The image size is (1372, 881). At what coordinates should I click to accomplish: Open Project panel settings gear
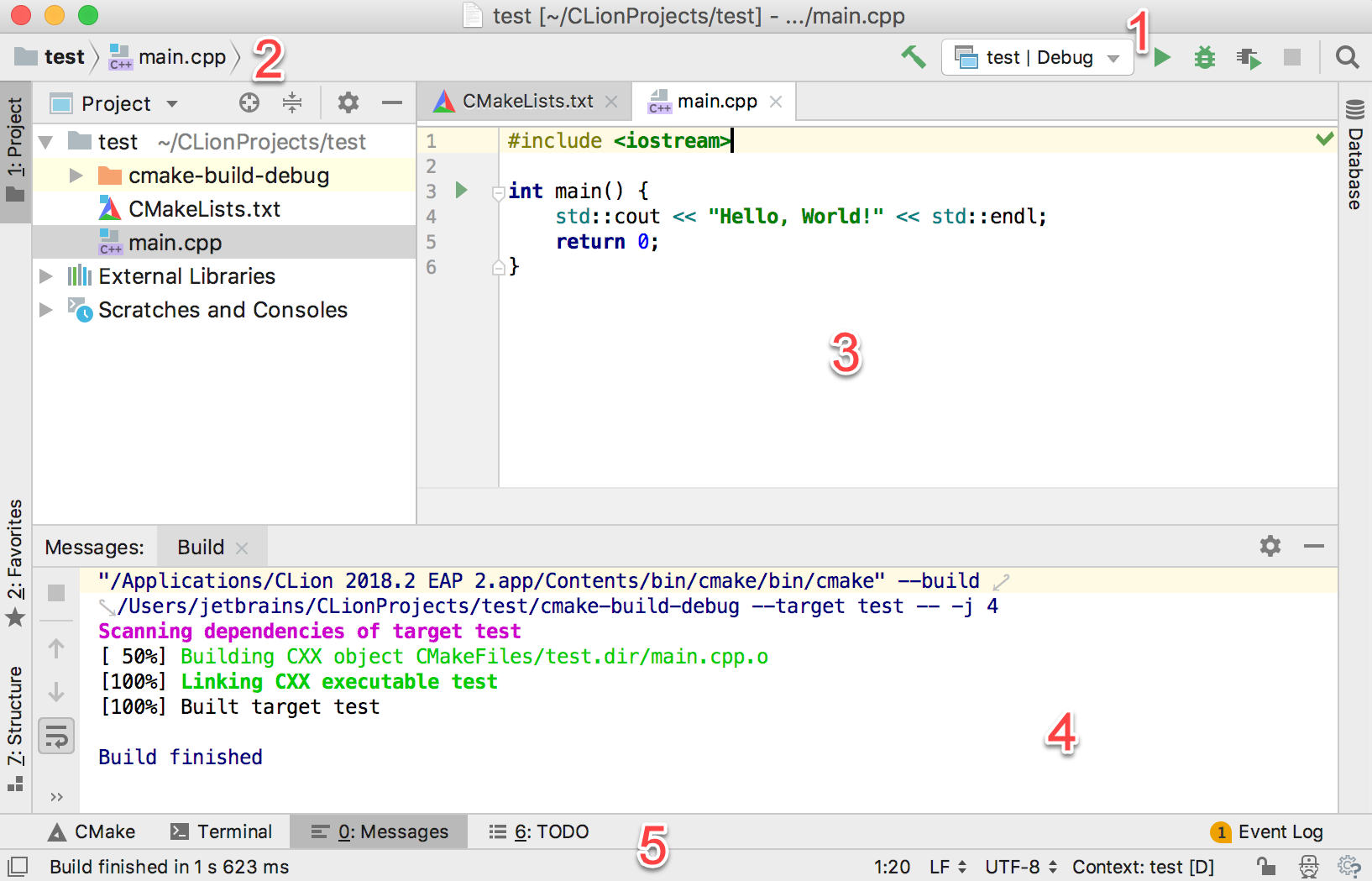click(348, 103)
